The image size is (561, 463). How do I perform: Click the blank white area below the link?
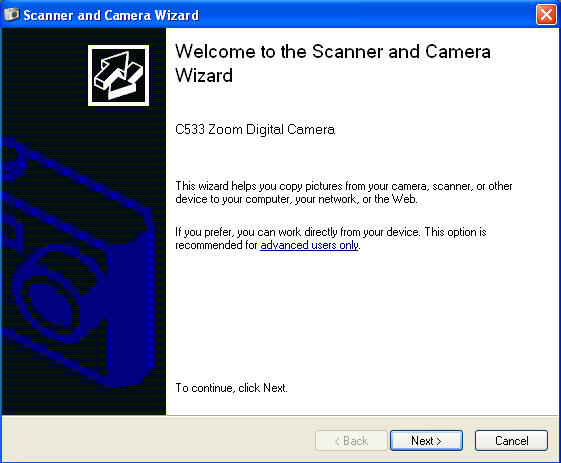[x=361, y=315]
